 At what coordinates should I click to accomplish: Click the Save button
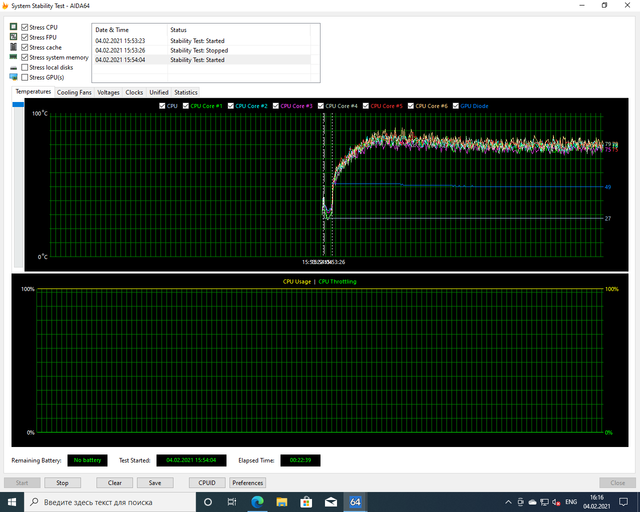click(x=155, y=483)
